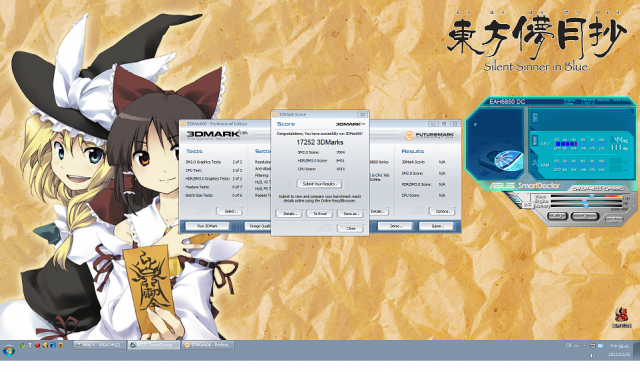Switch to the first taskbar window button
The width and height of the screenshot is (640, 372).
99,345
